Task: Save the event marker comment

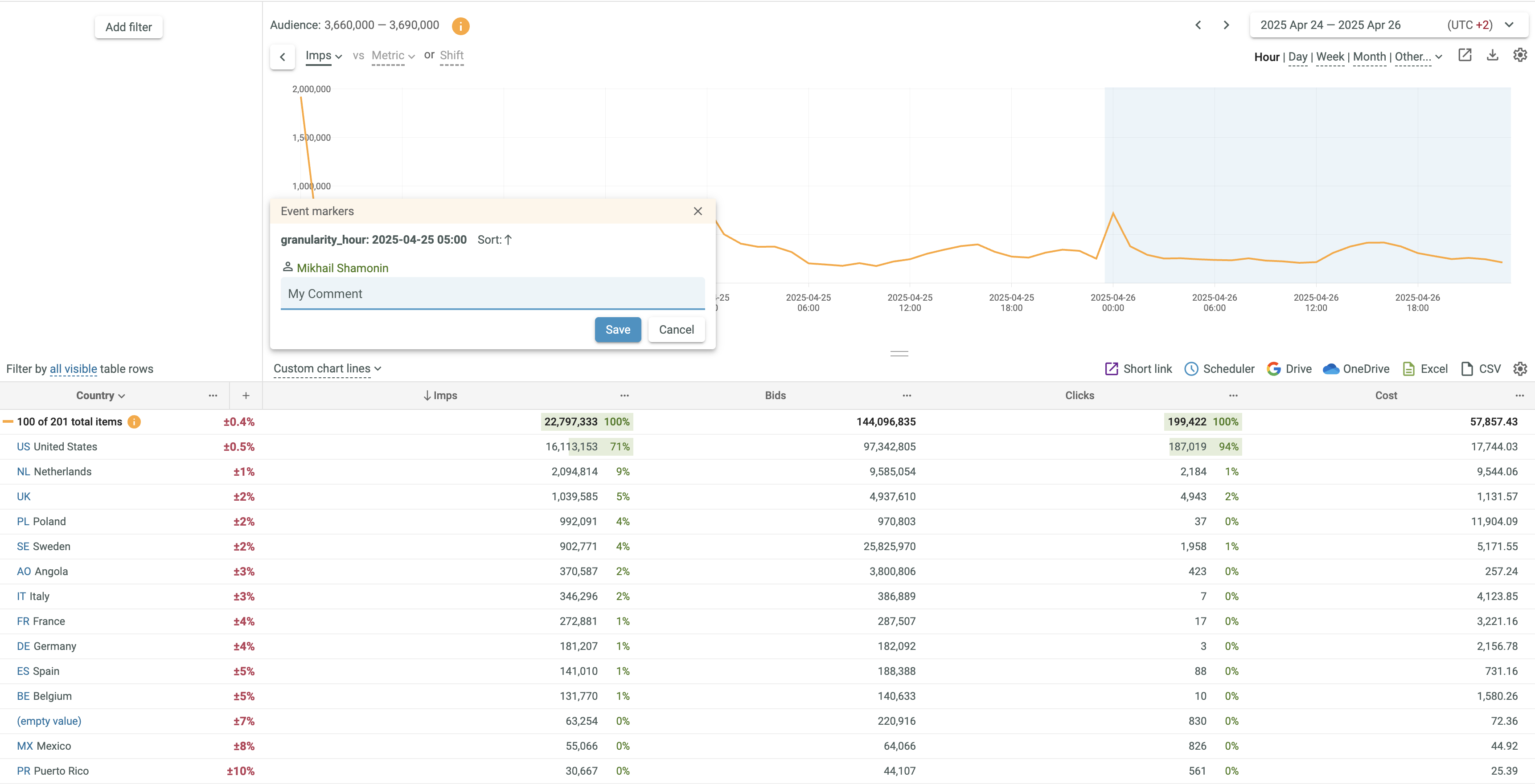Action: pos(617,330)
